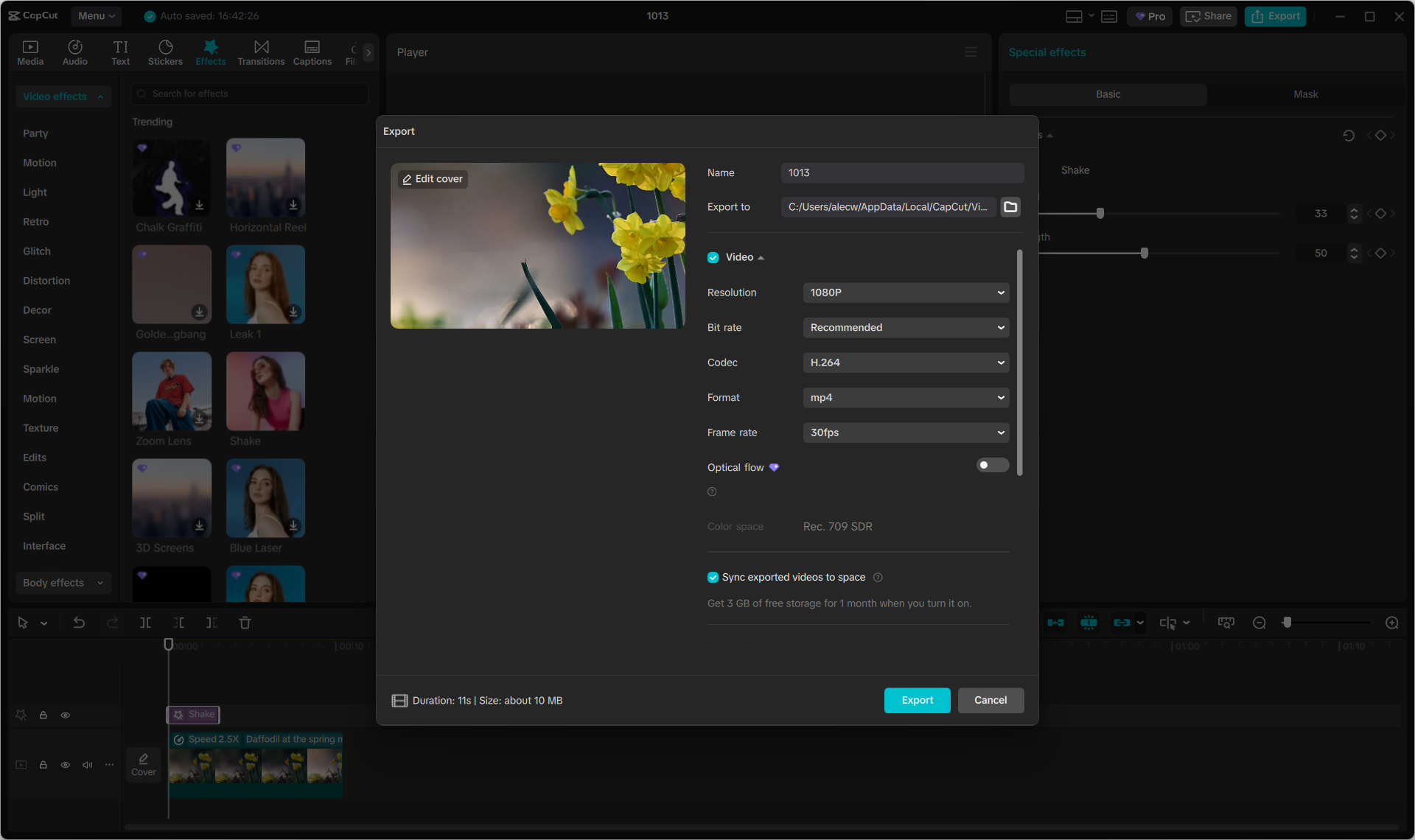Enable the Optical flow switch
The height and width of the screenshot is (840, 1415).
click(993, 465)
